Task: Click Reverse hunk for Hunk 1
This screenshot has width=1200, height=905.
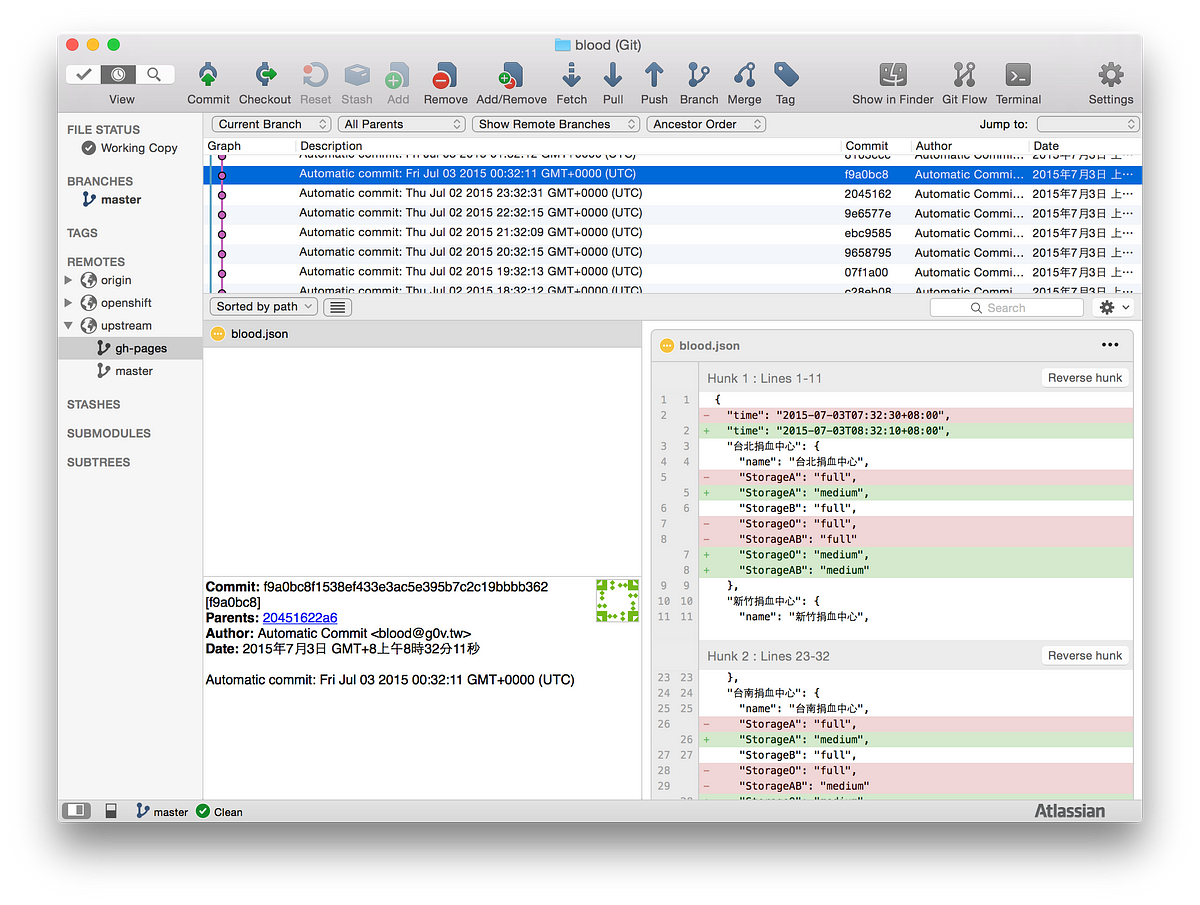Action: pos(1085,378)
